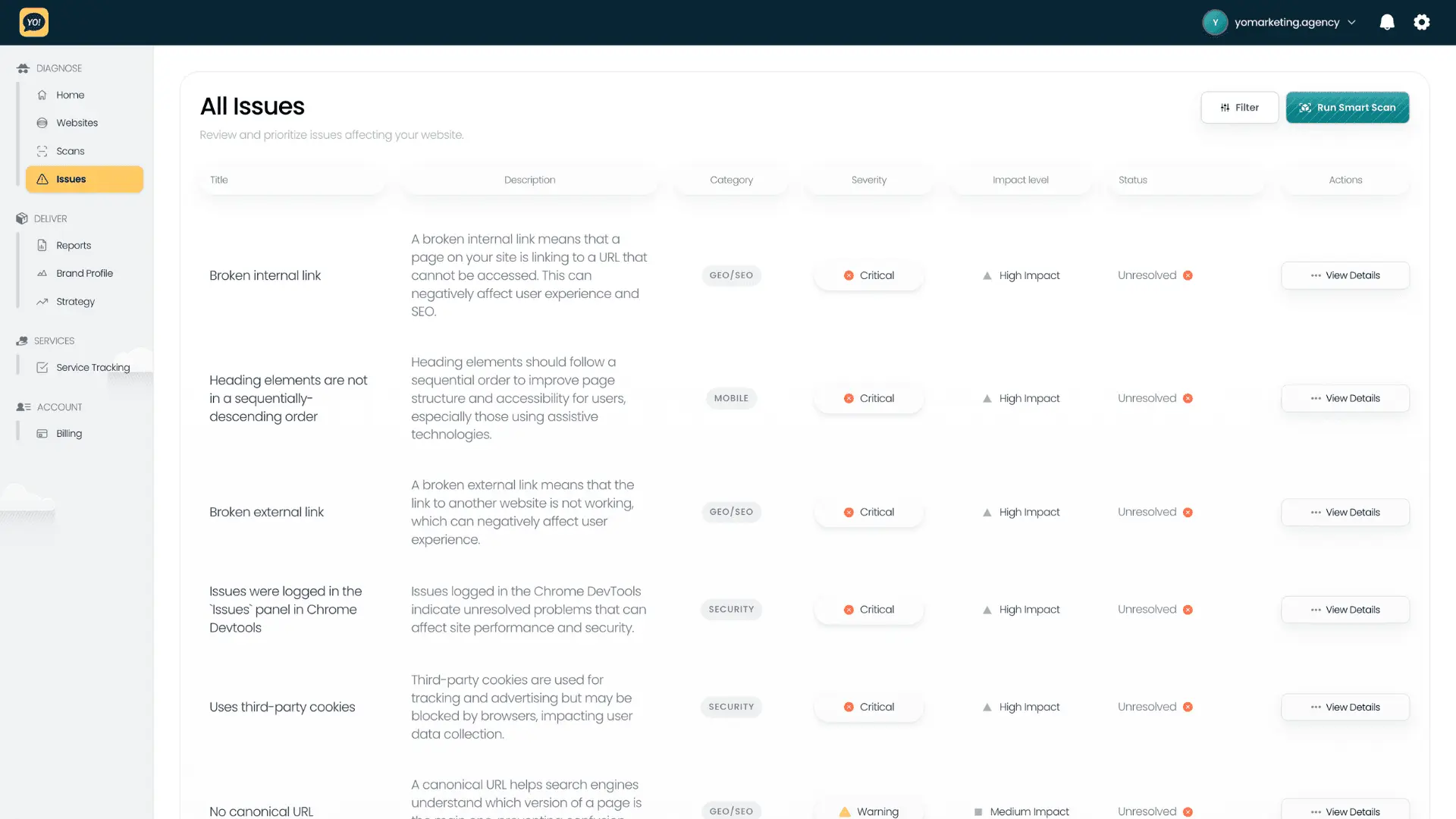Click 'Broken external link' title
Viewport: 1456px width, 819px height.
click(266, 512)
